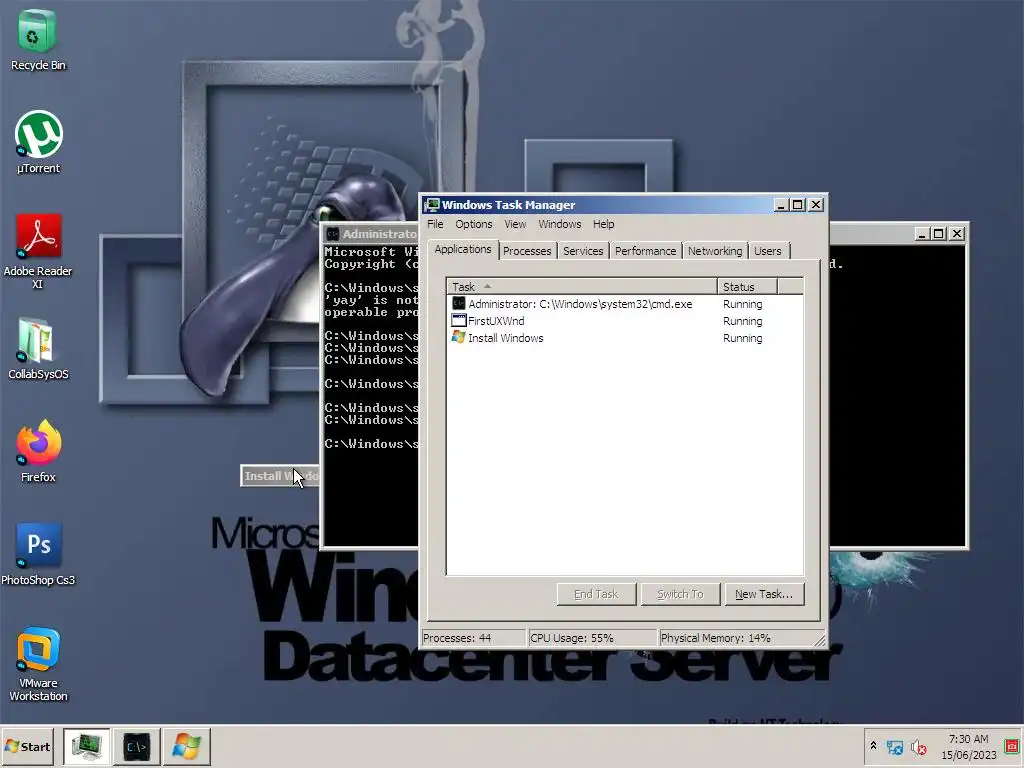The image size is (1024, 768).
Task: Click the Task Manager resize grip
Action: [820, 641]
